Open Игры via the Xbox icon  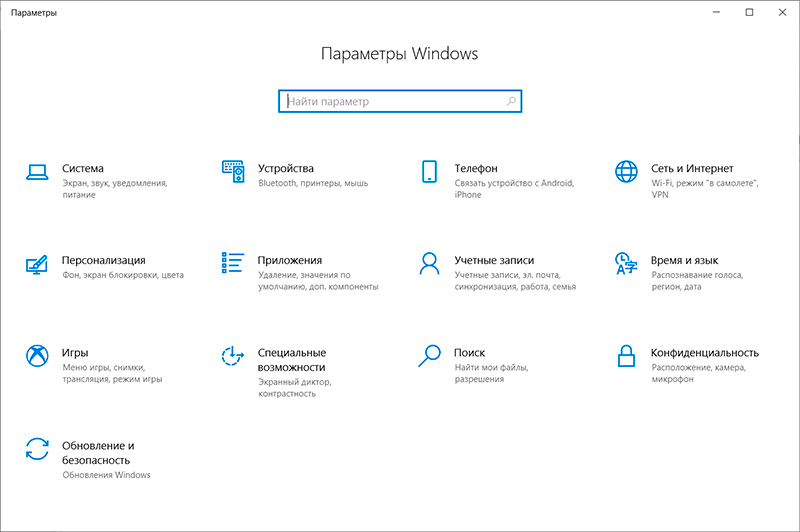point(36,356)
